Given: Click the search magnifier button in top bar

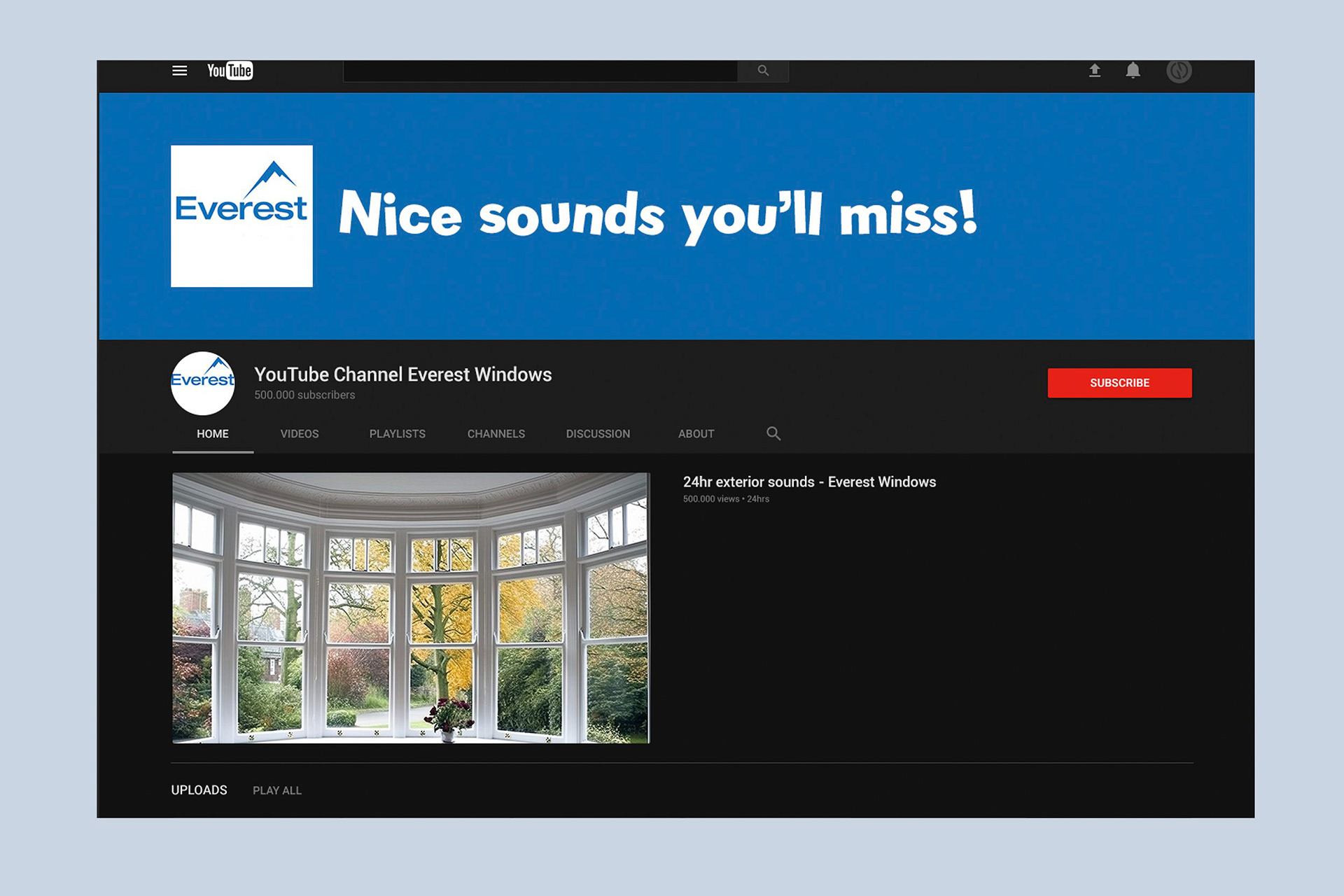Looking at the screenshot, I should tap(763, 71).
